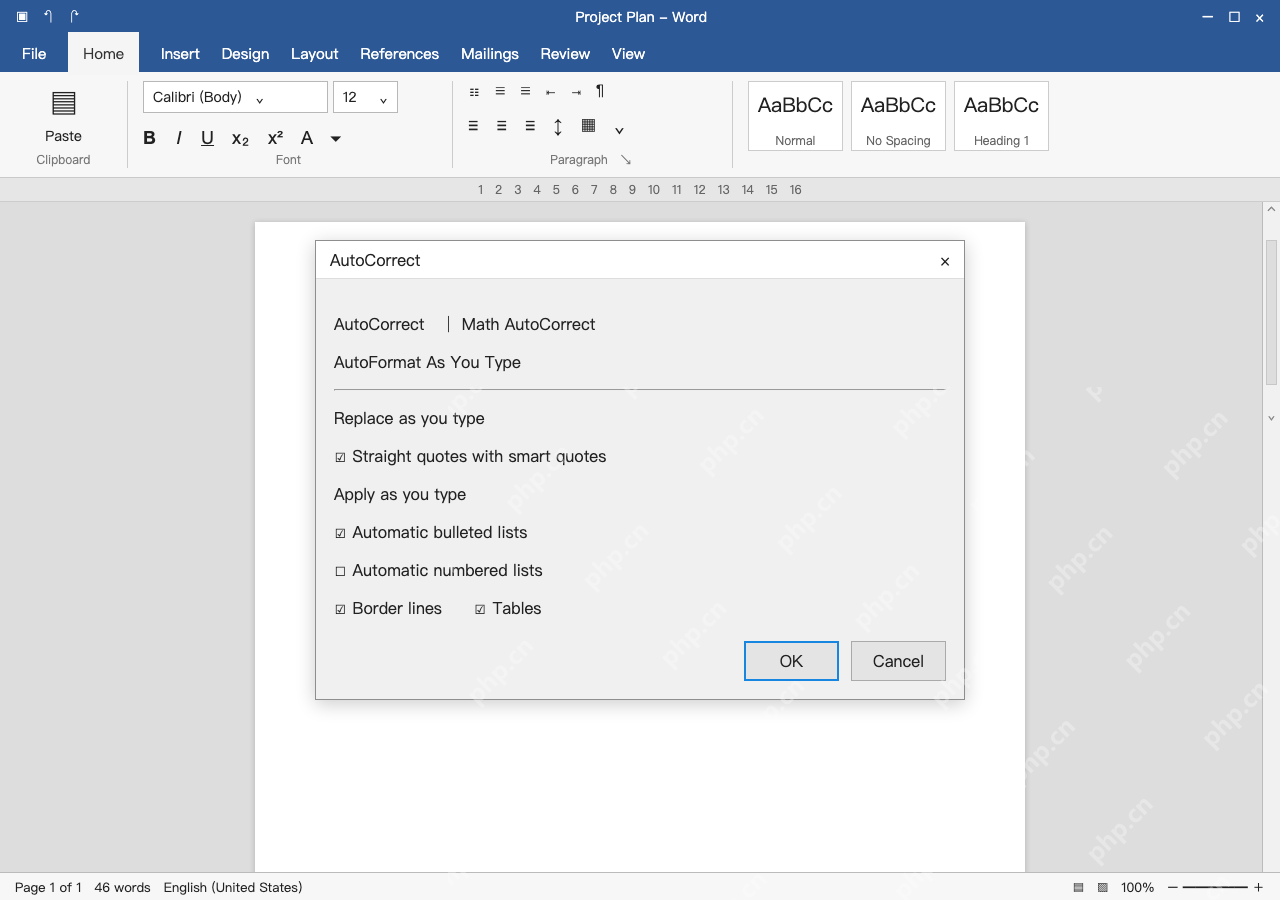Switch to the Insert ribbon tab
Viewport: 1280px width, 900px height.
[x=180, y=54]
